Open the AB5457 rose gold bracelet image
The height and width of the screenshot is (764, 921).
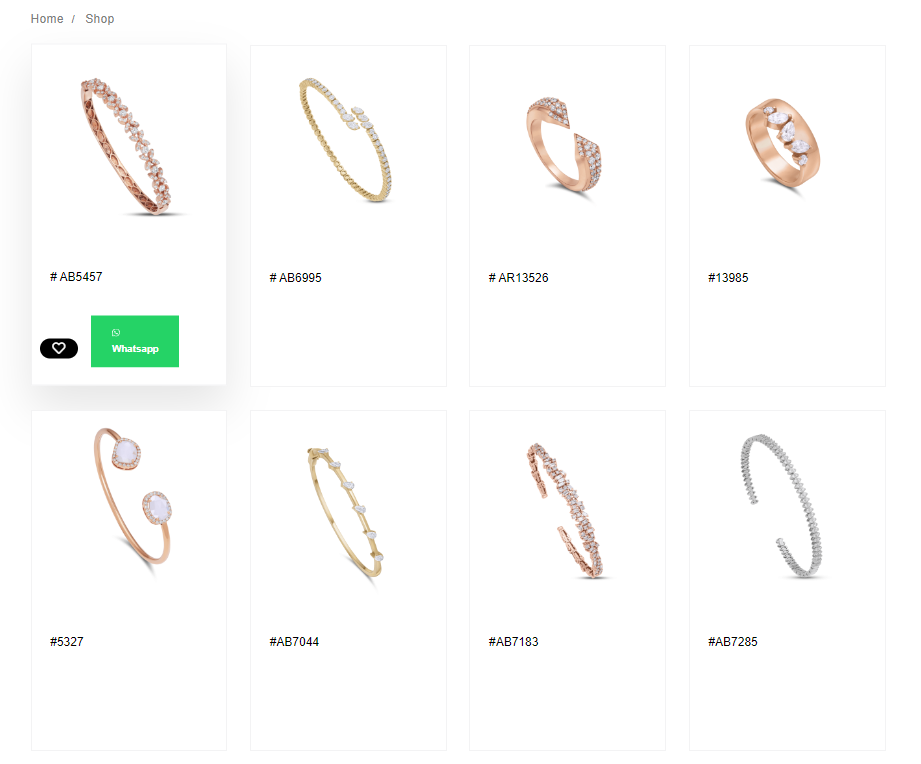pyautogui.click(x=129, y=147)
